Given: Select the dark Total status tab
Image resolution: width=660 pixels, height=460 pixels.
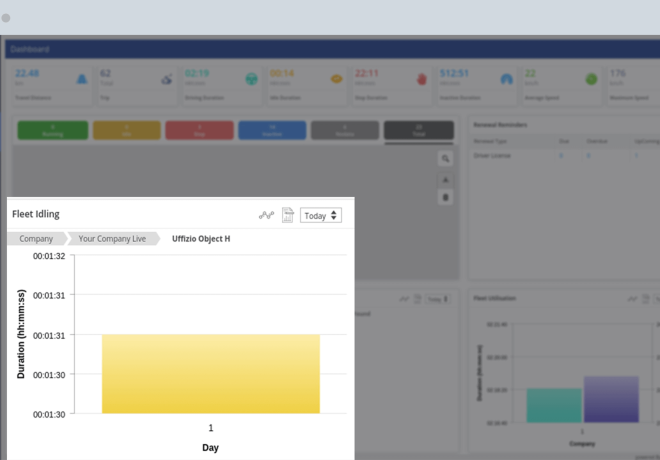Looking at the screenshot, I should pos(418,130).
